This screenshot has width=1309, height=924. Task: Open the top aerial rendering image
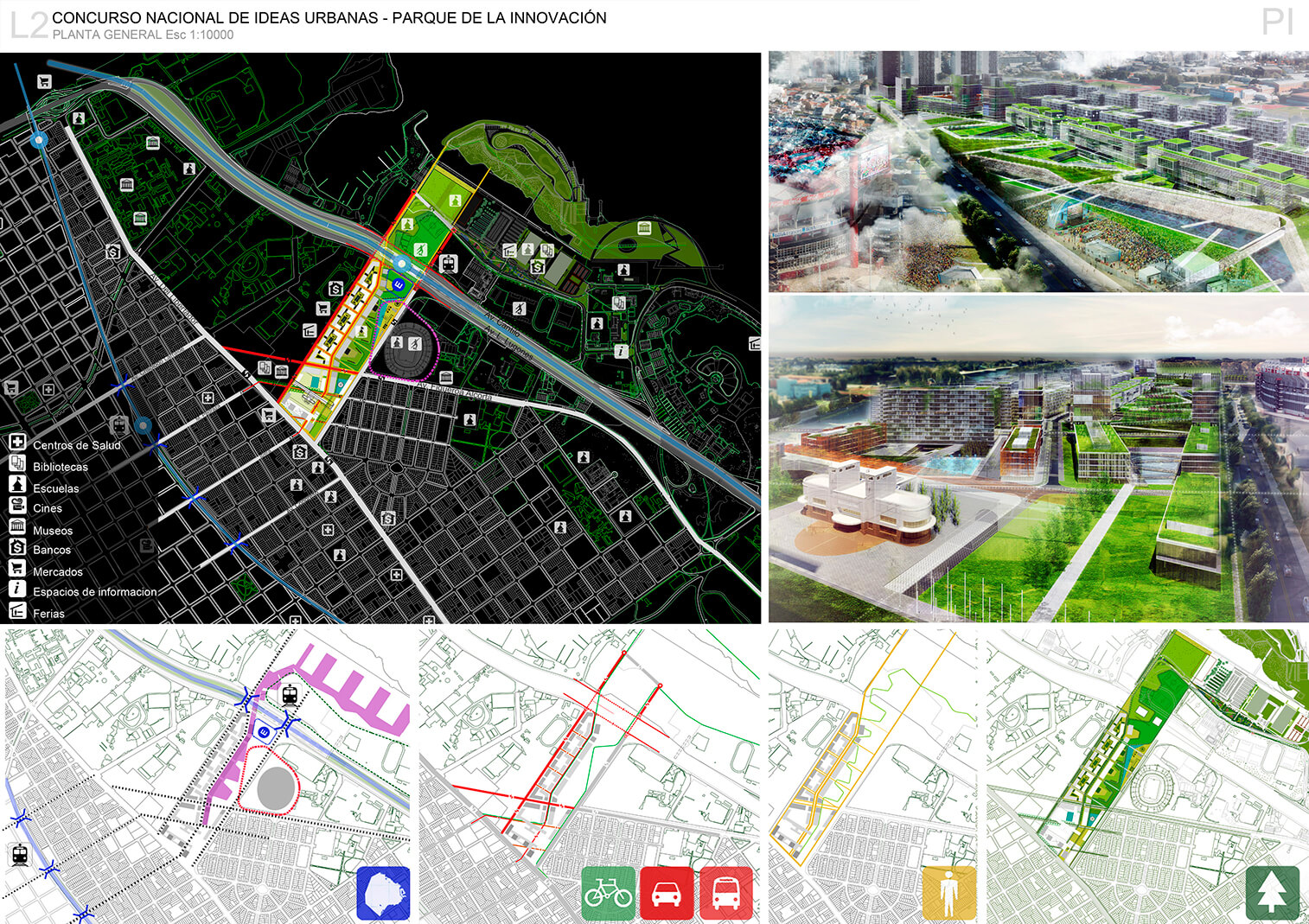pyautogui.click(x=1038, y=172)
